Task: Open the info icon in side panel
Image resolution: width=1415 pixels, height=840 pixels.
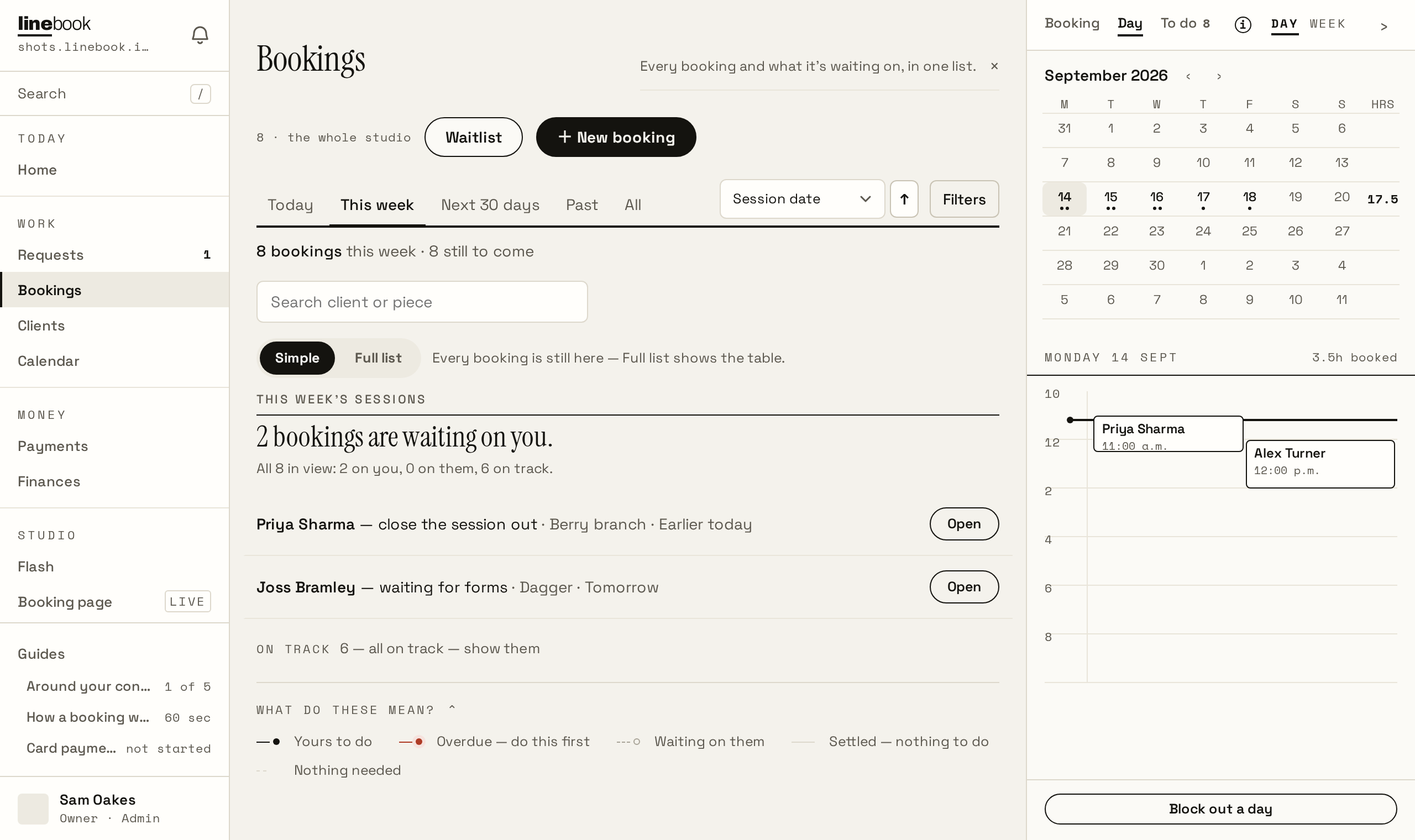Action: 1243,24
